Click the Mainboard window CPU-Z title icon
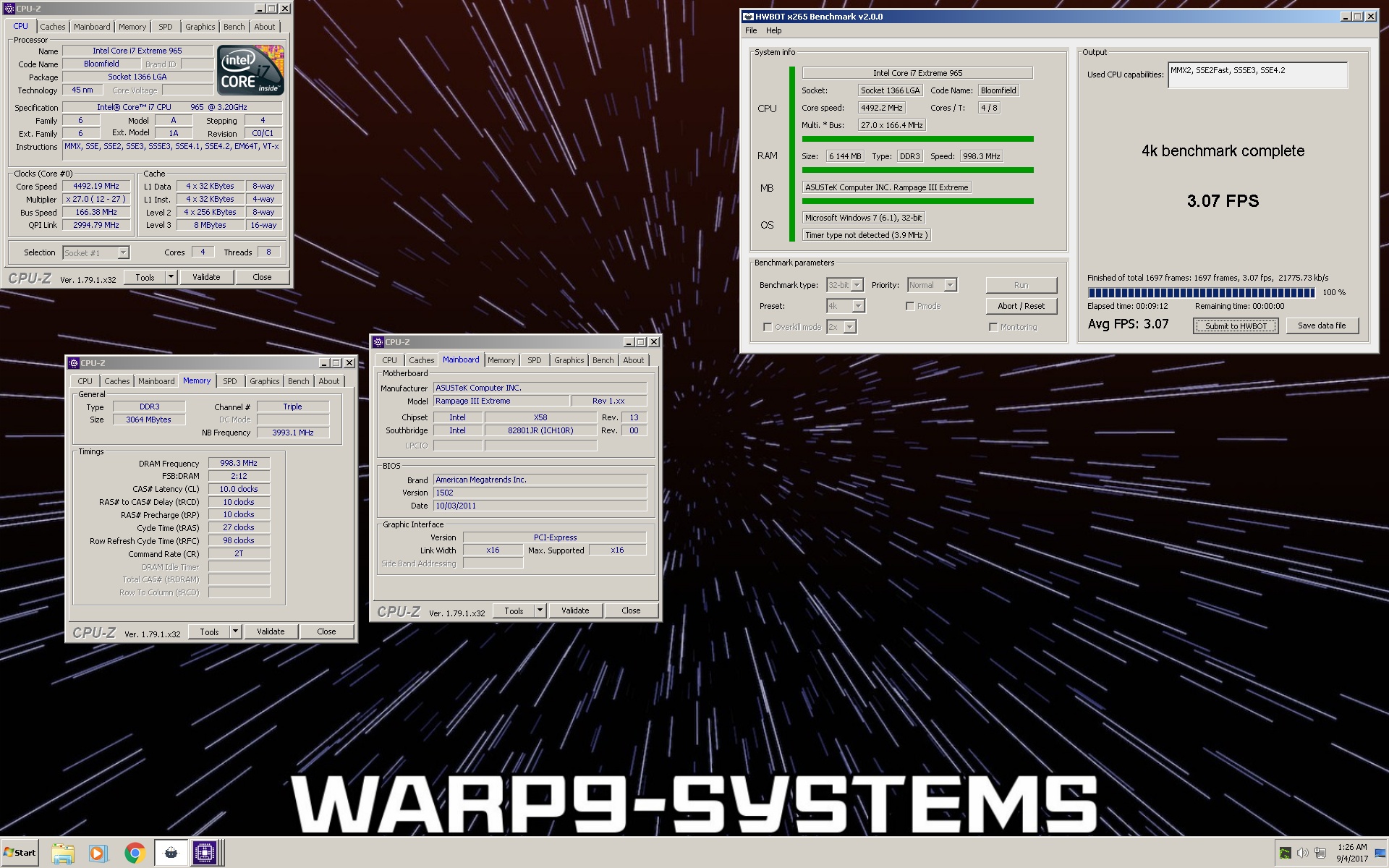This screenshot has height=868, width=1389. 378,342
